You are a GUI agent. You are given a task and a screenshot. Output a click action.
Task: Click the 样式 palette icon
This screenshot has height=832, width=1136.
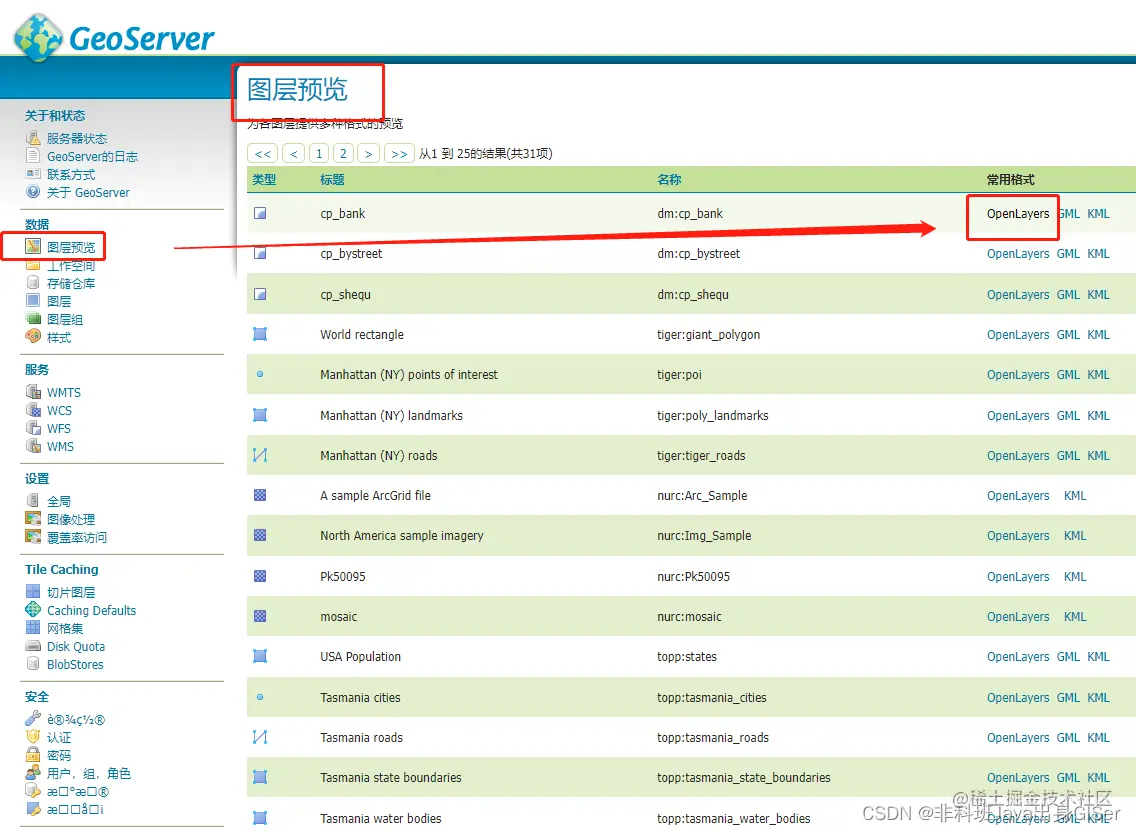[33, 336]
